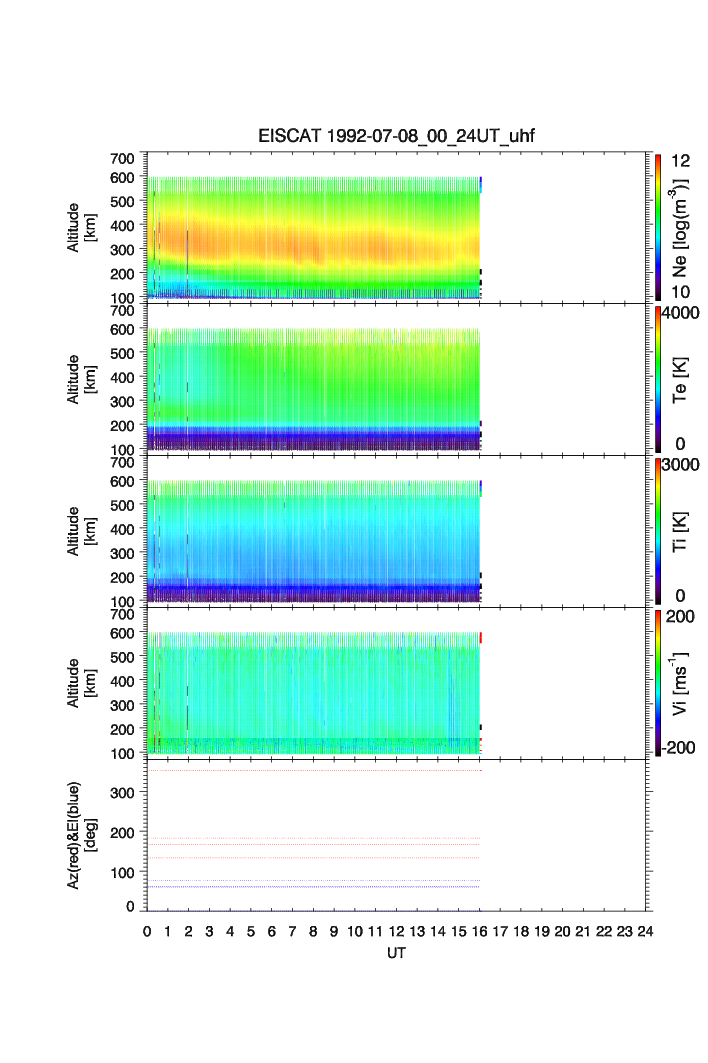Screen dimensions: 708x1063
Task: Click the Ti ion temperature colorbar
Action: point(658,531)
